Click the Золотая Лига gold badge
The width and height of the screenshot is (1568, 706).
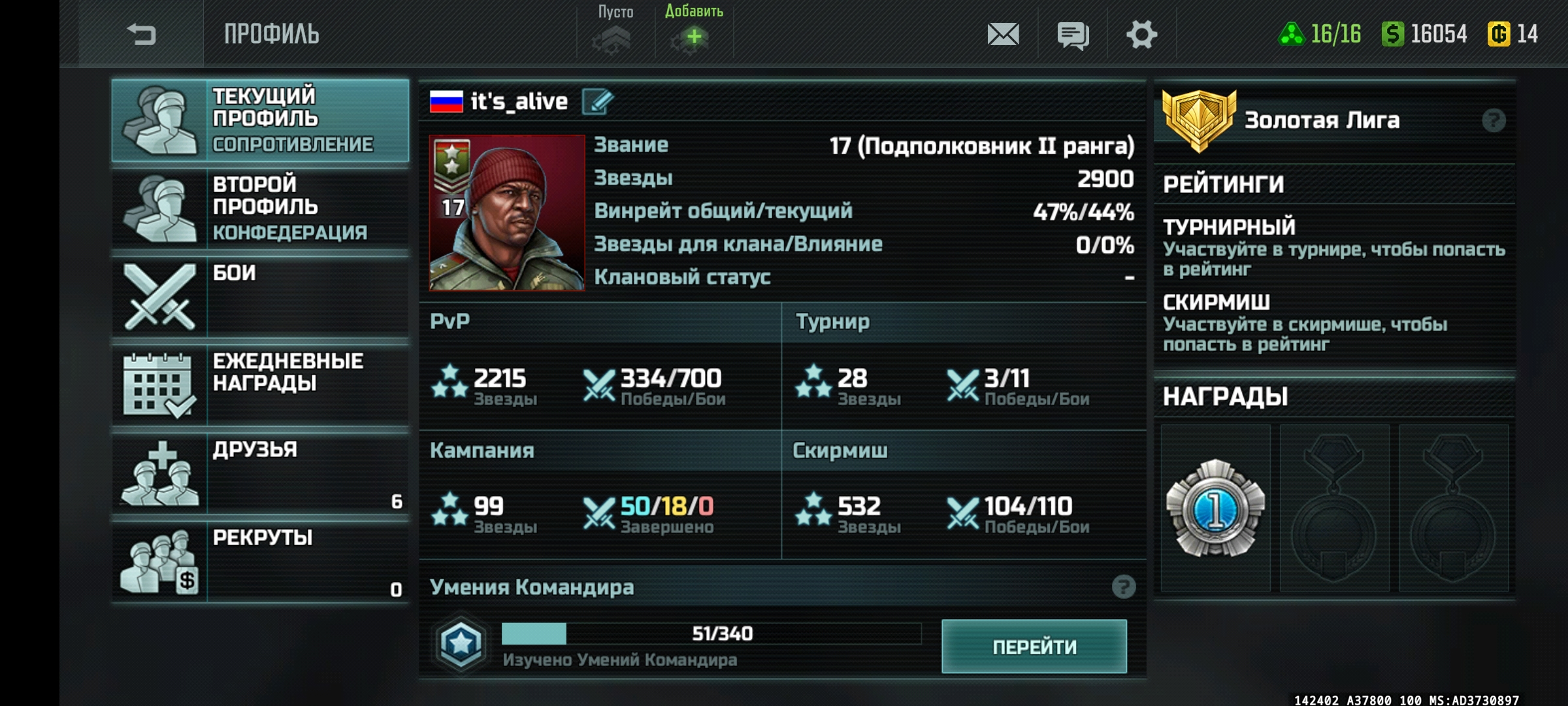click(x=1200, y=120)
